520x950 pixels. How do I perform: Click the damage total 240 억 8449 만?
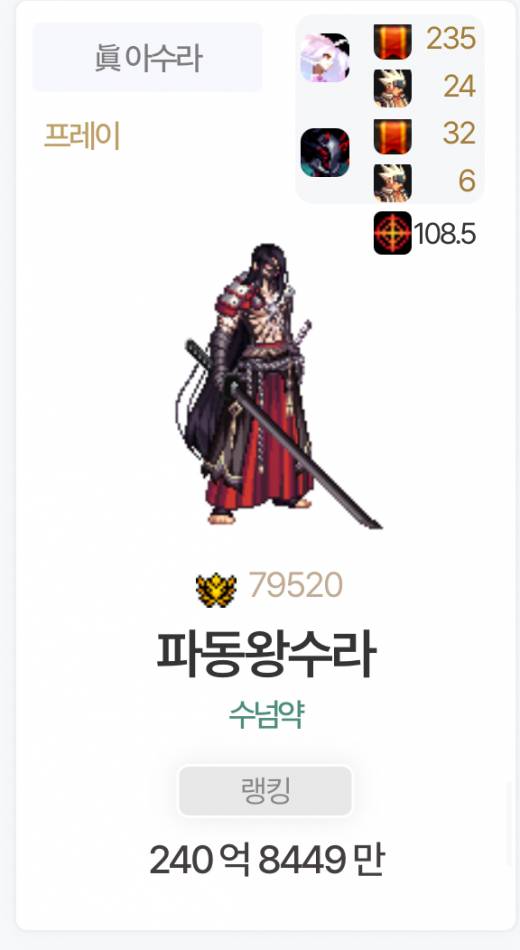click(266, 860)
